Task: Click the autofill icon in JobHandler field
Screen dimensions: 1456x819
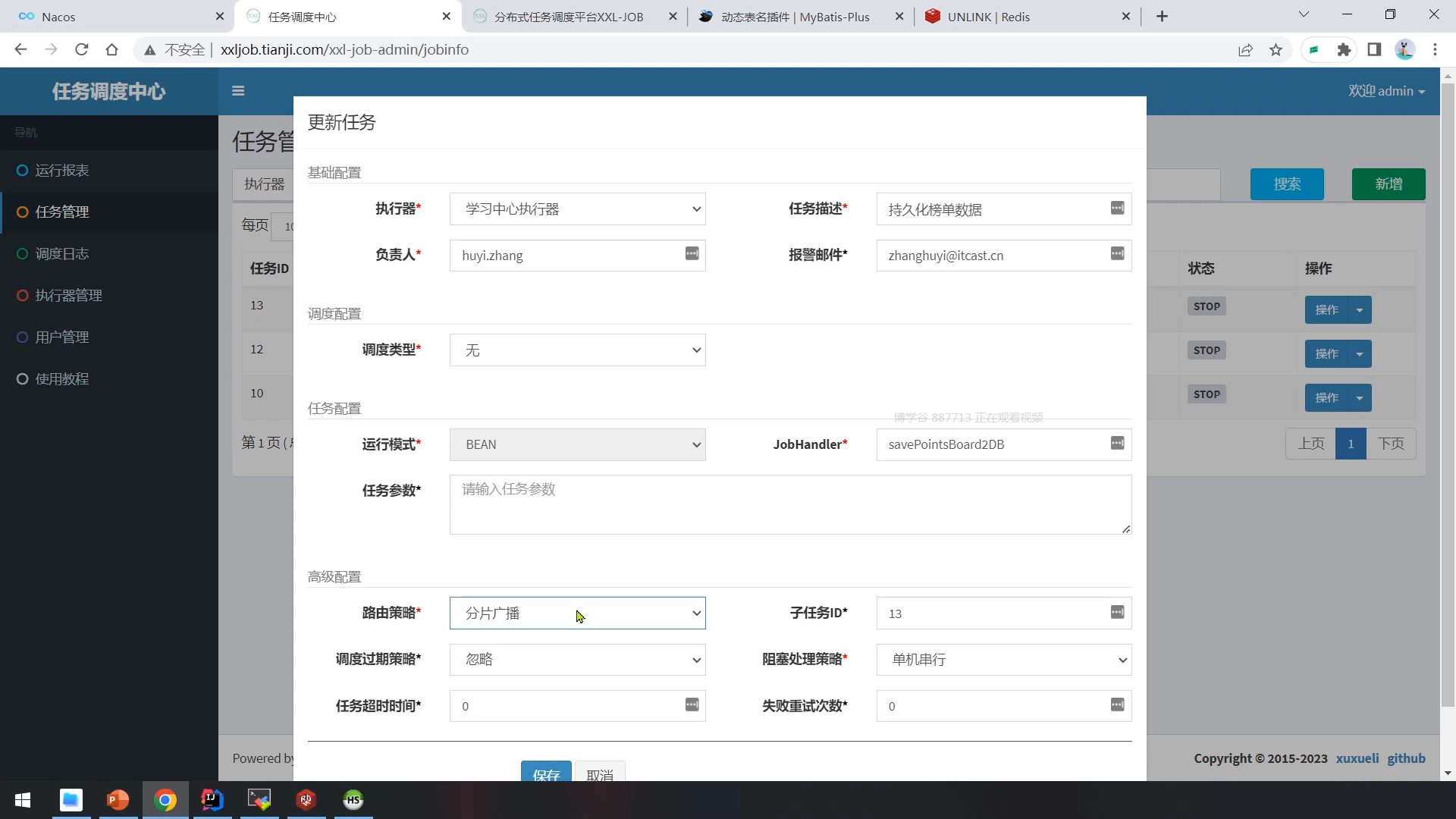Action: (x=1117, y=444)
